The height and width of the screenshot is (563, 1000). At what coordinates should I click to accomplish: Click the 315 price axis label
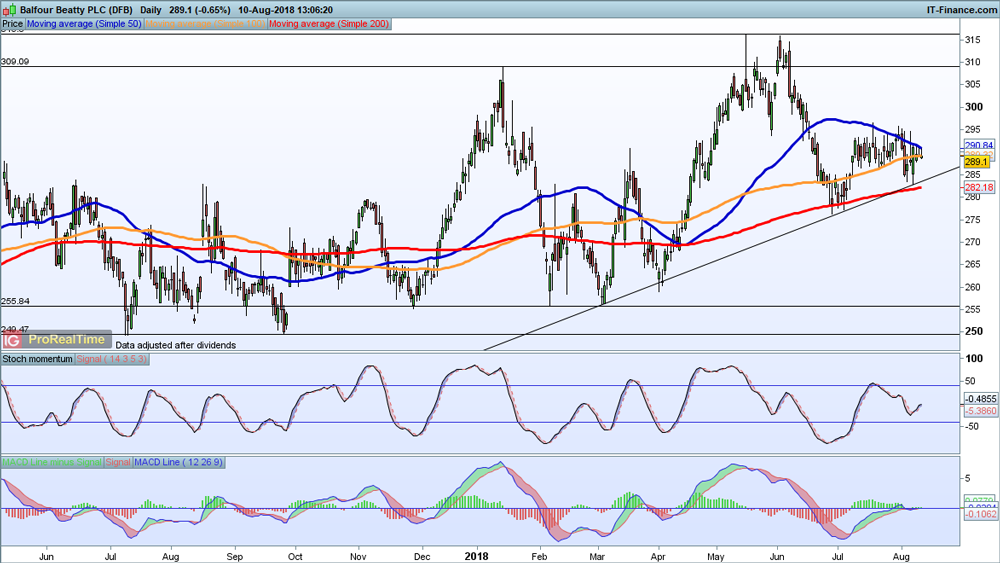coord(973,40)
